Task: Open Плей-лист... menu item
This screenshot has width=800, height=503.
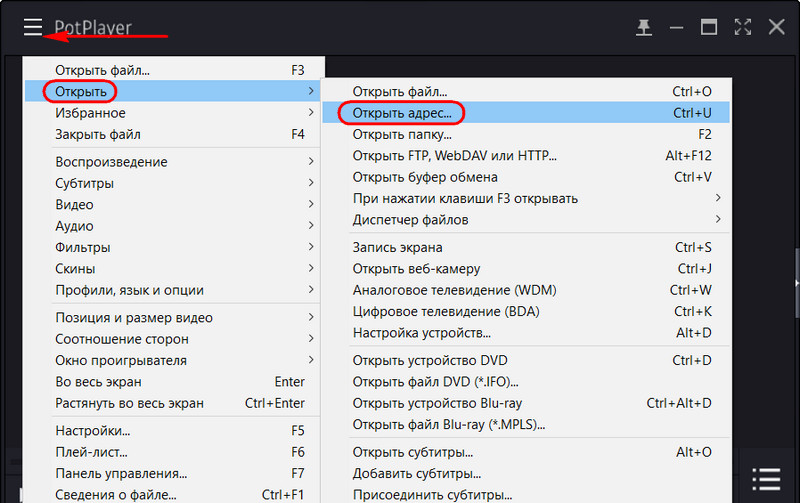Action: [173, 452]
